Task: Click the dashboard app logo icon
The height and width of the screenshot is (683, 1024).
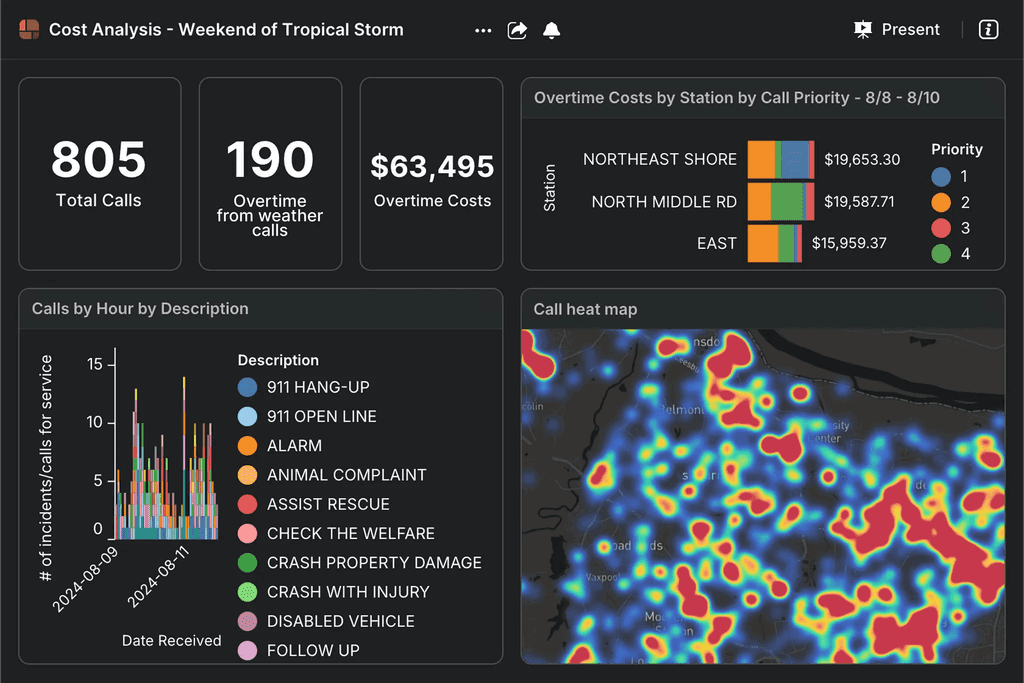Action: (29, 30)
